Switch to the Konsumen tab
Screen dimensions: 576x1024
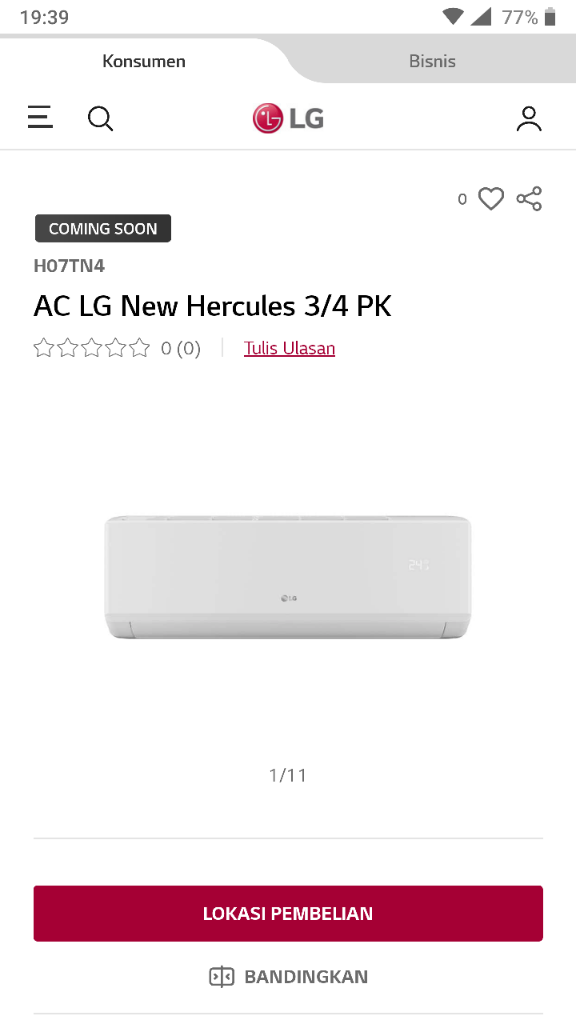(x=144, y=61)
